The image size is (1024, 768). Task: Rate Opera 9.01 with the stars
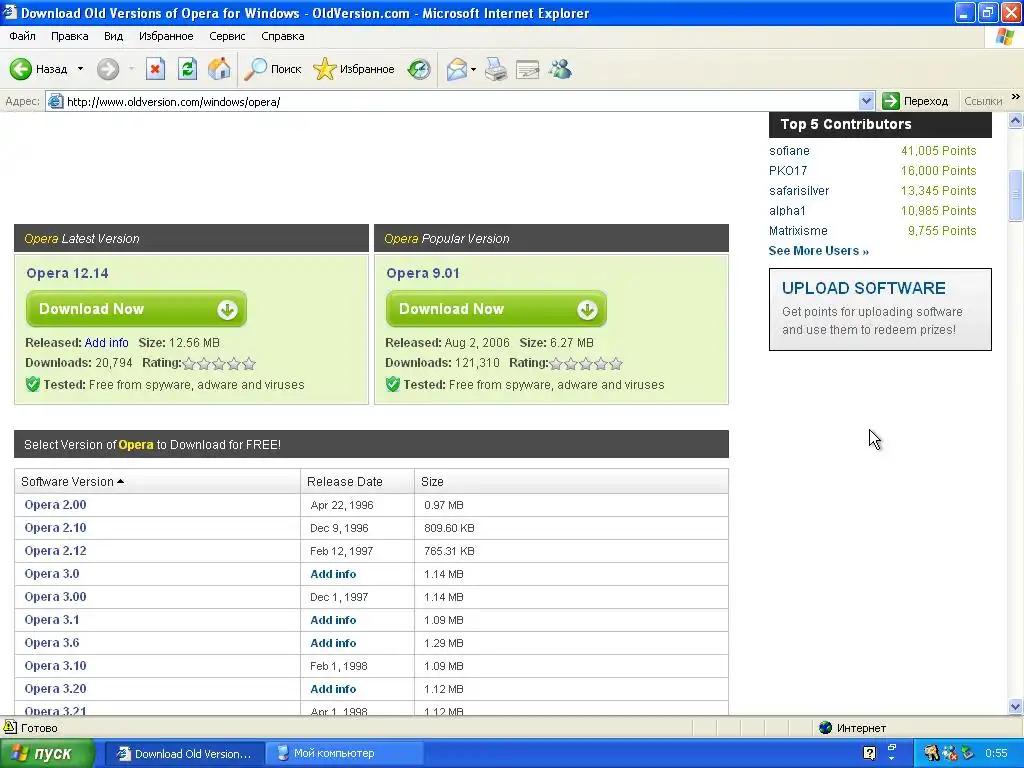click(586, 364)
